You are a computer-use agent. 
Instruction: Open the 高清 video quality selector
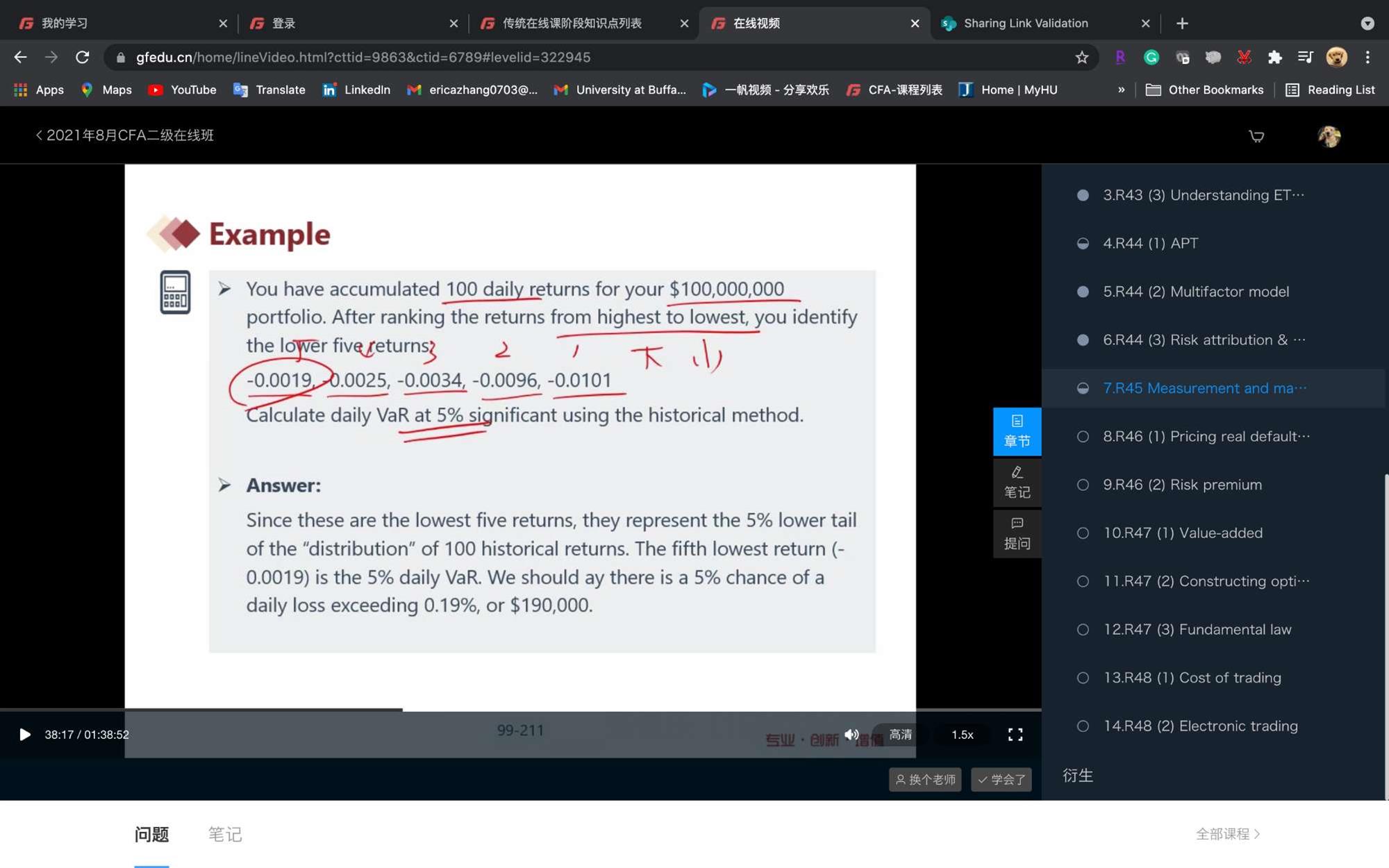click(x=901, y=735)
